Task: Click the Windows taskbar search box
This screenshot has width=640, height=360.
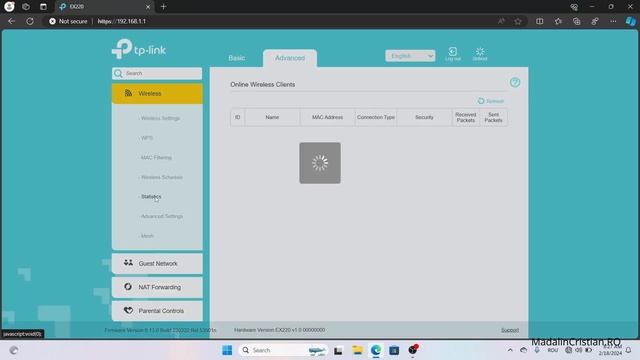Action: (283, 350)
